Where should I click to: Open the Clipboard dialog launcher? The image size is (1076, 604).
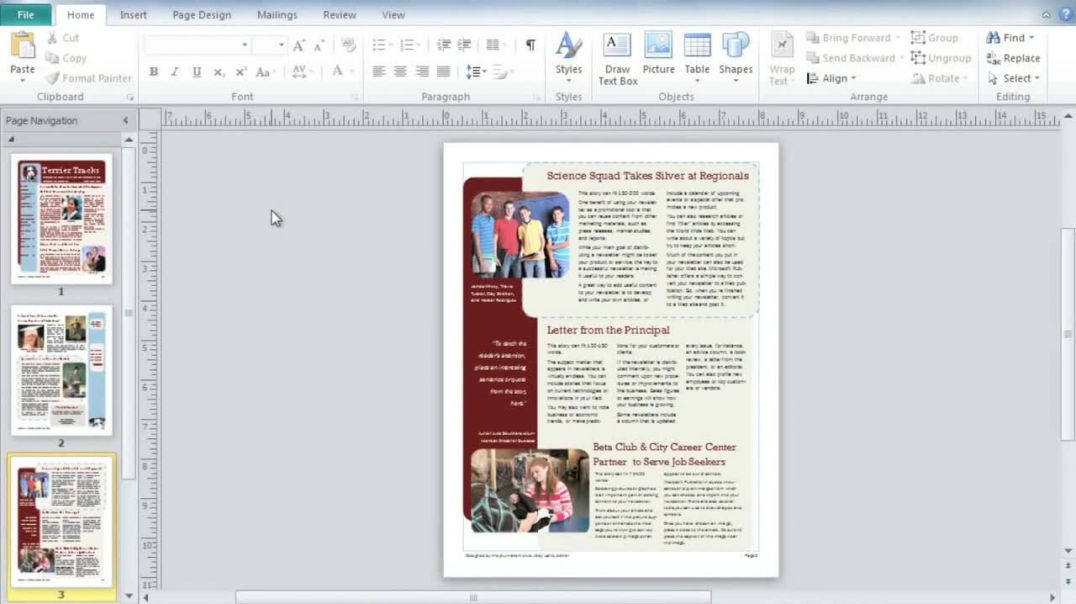coord(130,97)
